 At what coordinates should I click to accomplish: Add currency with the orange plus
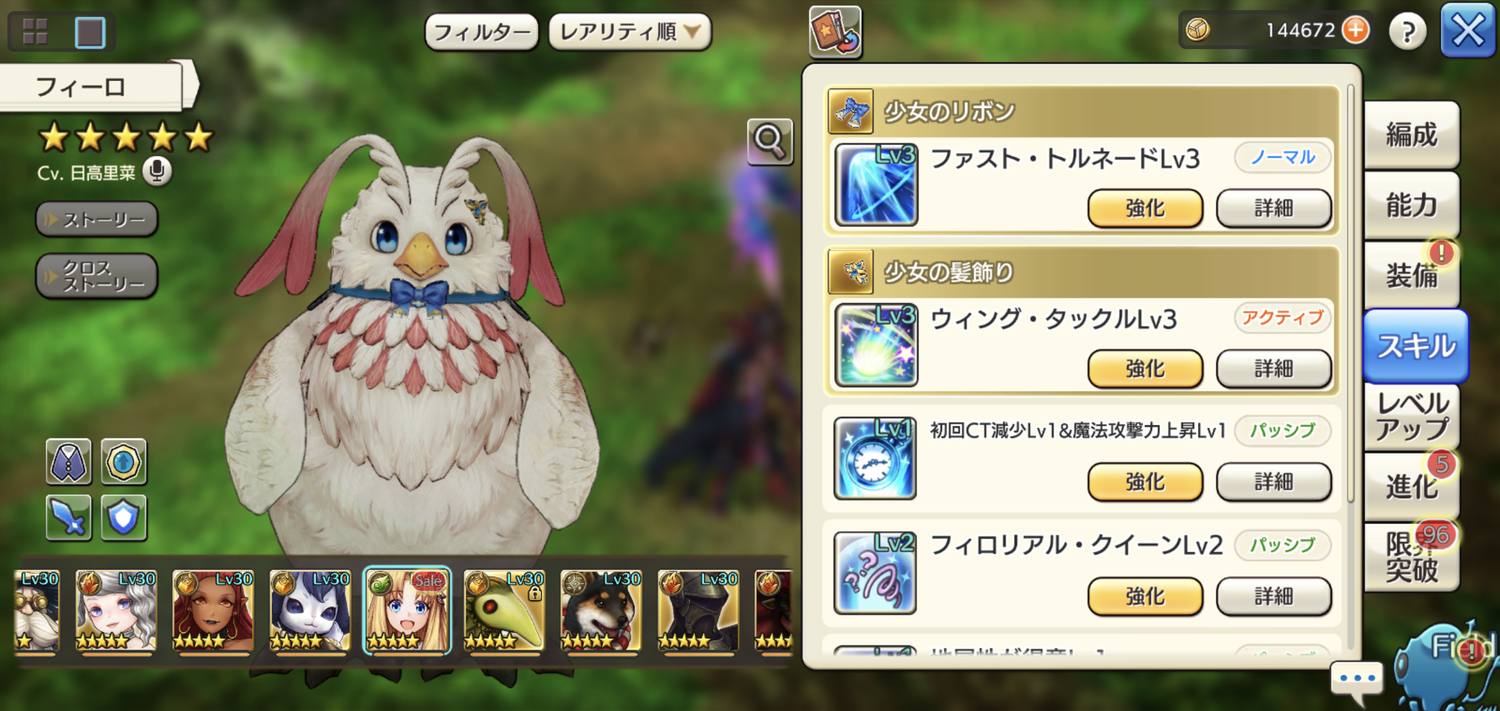click(x=1355, y=30)
